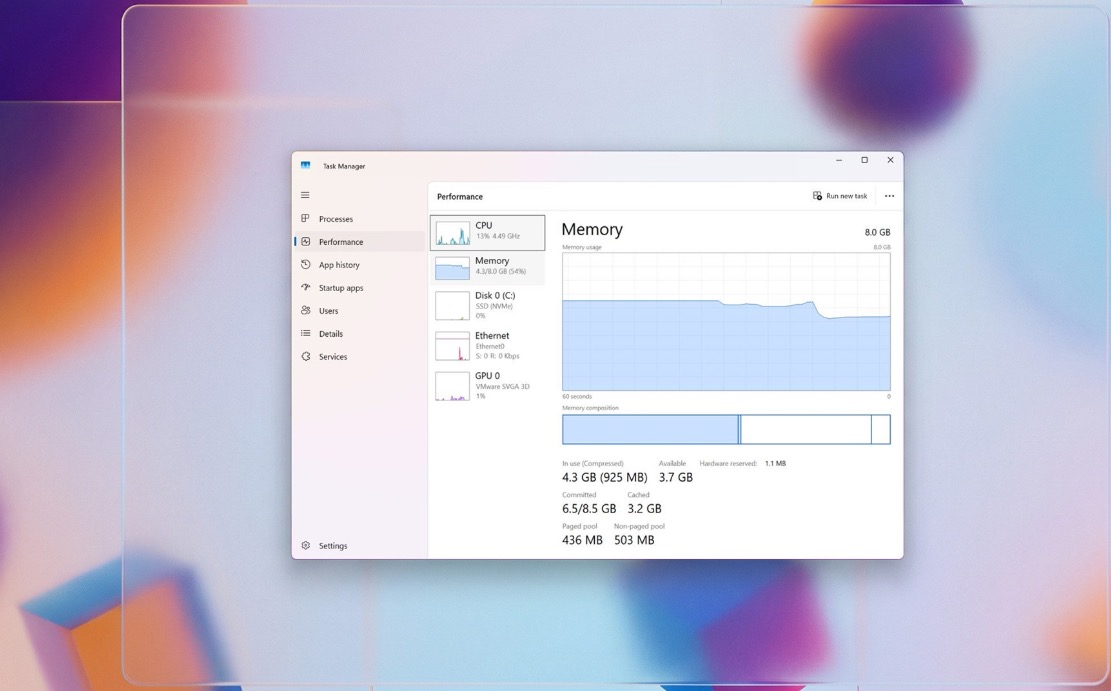Click the Users people icon
The image size is (1111, 691).
[x=305, y=310]
